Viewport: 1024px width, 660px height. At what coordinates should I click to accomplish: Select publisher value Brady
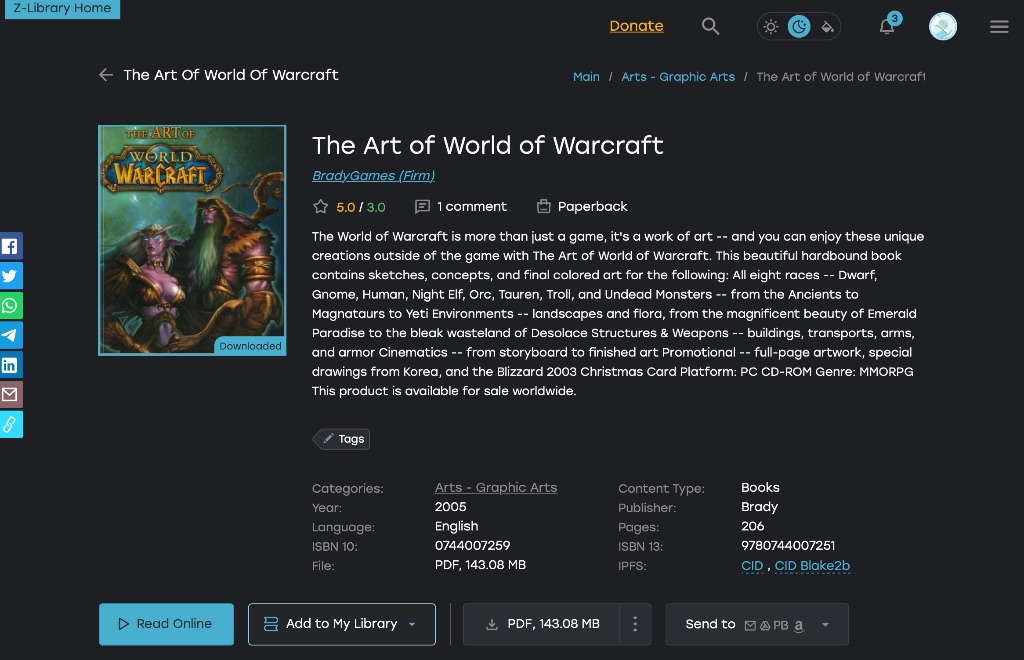click(759, 507)
